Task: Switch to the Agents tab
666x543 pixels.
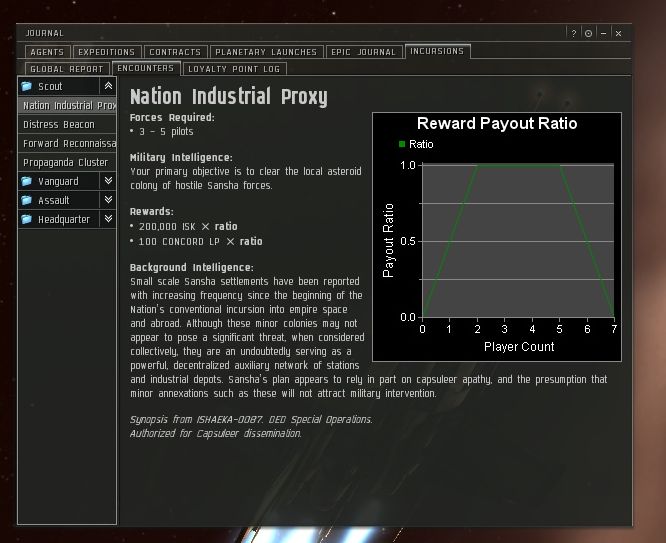Action: pyautogui.click(x=47, y=52)
